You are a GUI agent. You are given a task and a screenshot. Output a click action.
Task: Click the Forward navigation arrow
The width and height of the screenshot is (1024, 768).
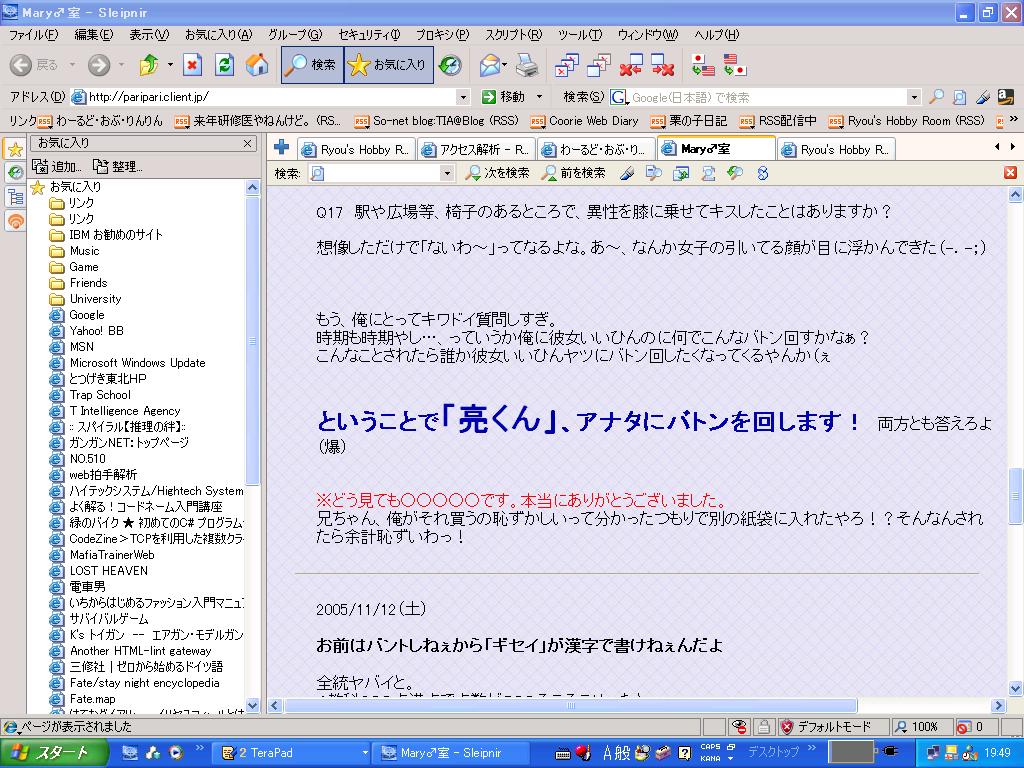[x=99, y=65]
